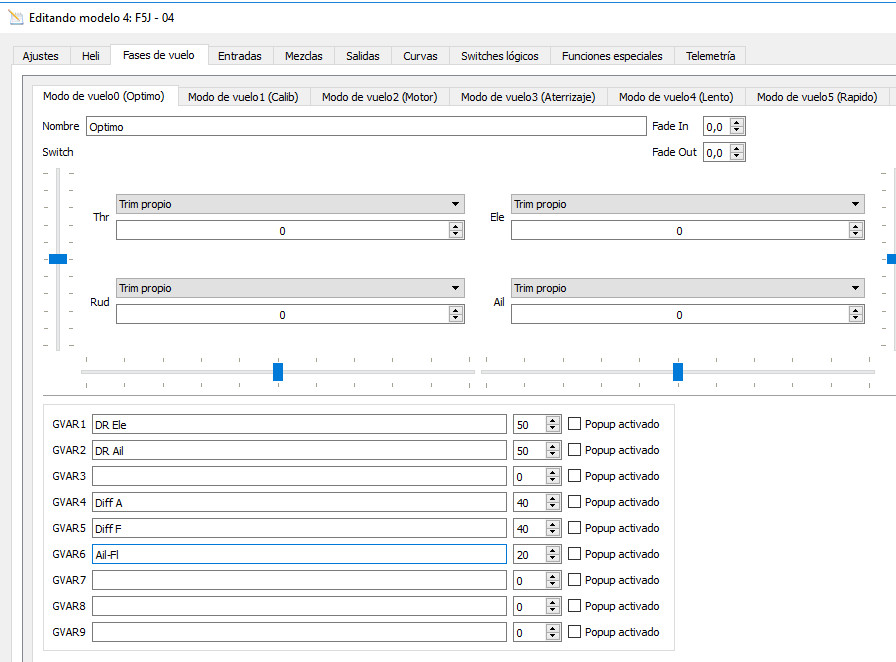Open the Rud trim dropdown

pos(290,288)
